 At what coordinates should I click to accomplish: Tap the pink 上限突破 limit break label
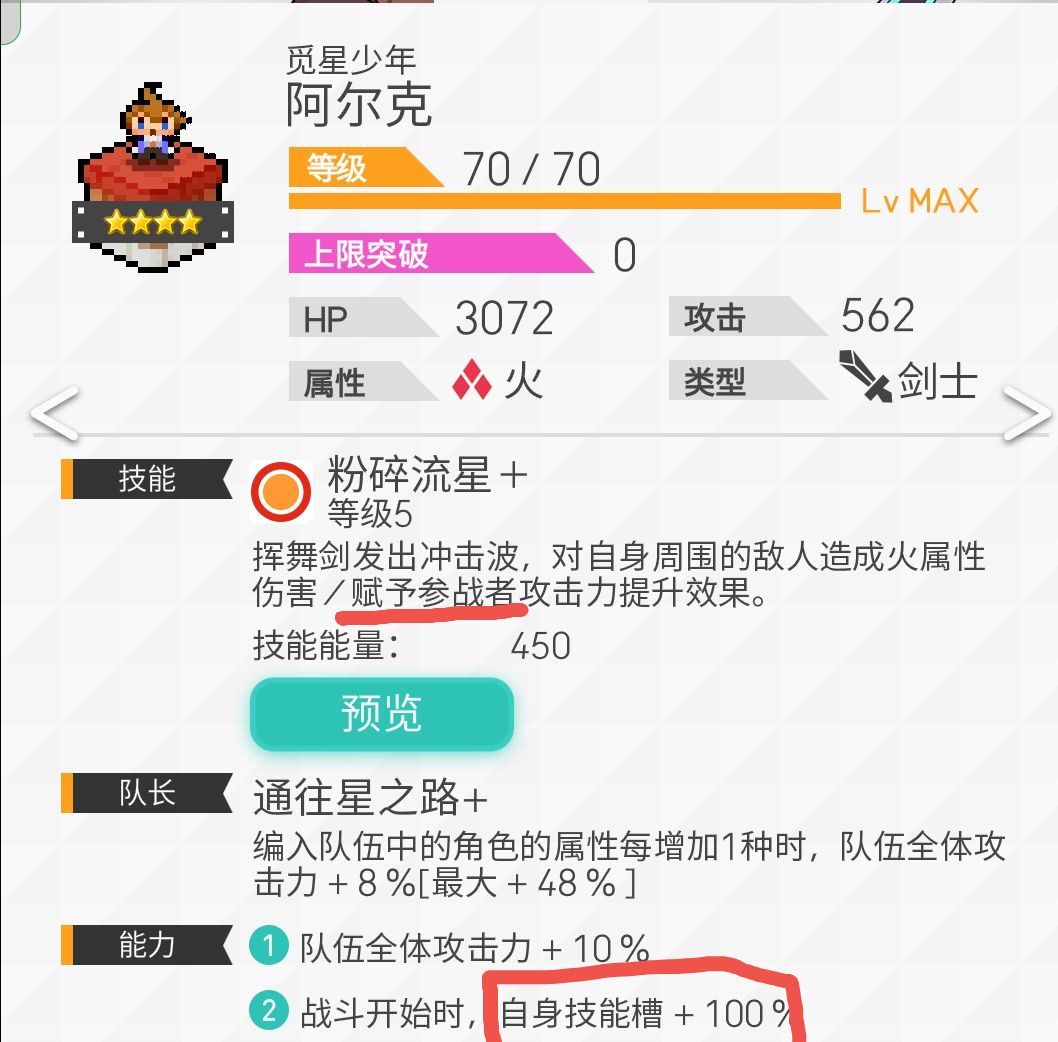tap(441, 253)
